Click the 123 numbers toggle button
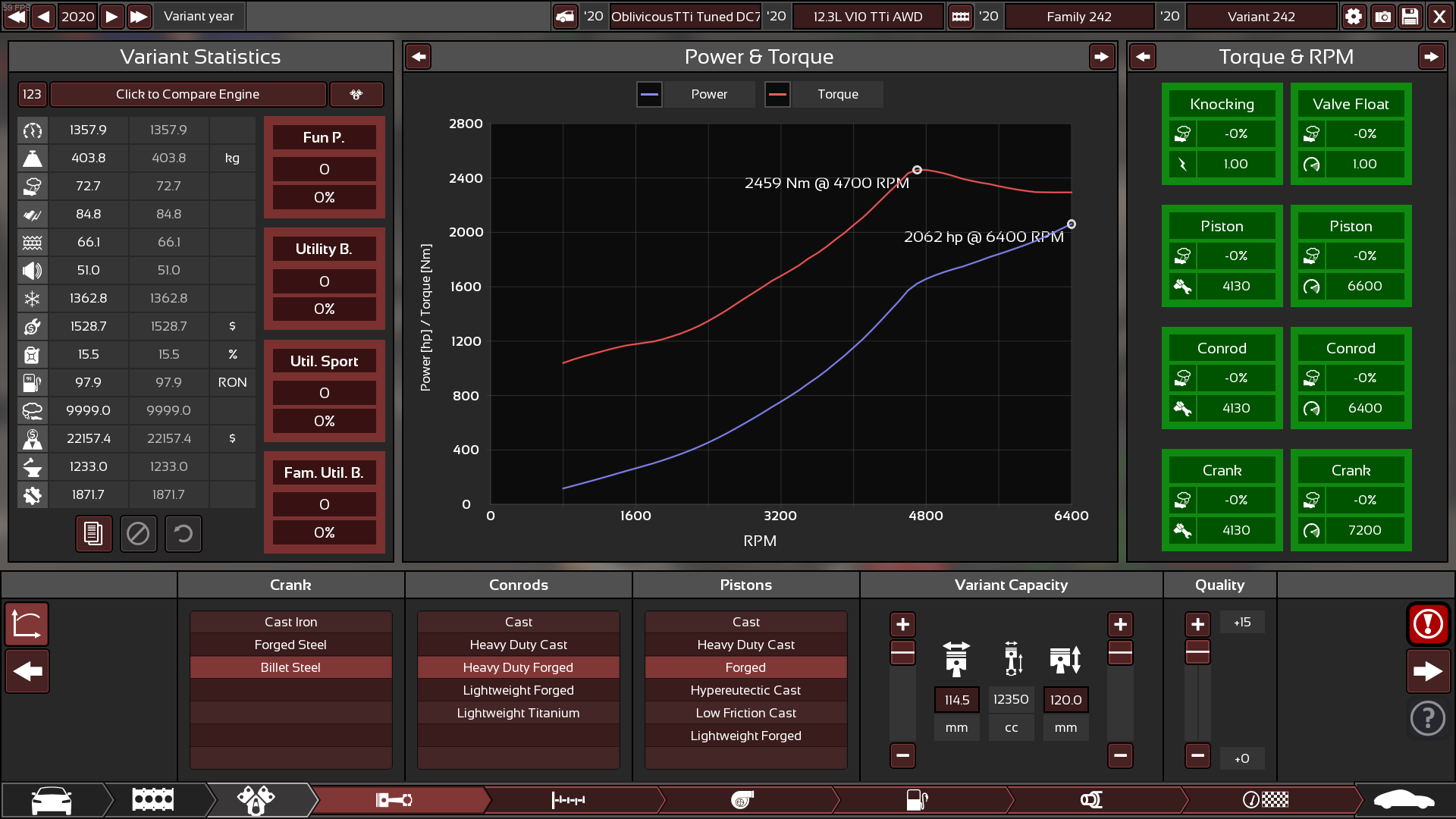Viewport: 1456px width, 819px height. tap(32, 94)
